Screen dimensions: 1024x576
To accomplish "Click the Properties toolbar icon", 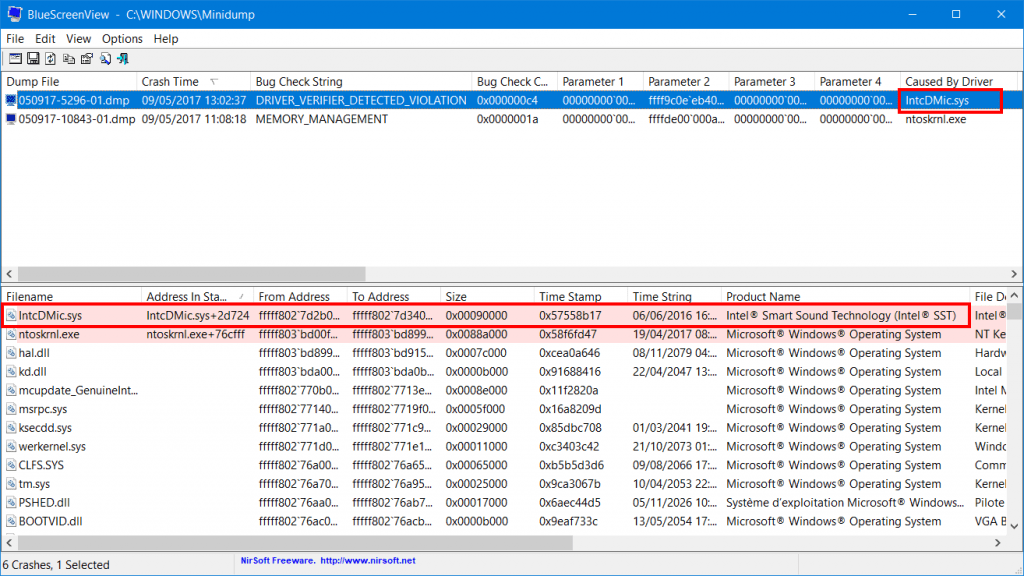I will coord(86,59).
